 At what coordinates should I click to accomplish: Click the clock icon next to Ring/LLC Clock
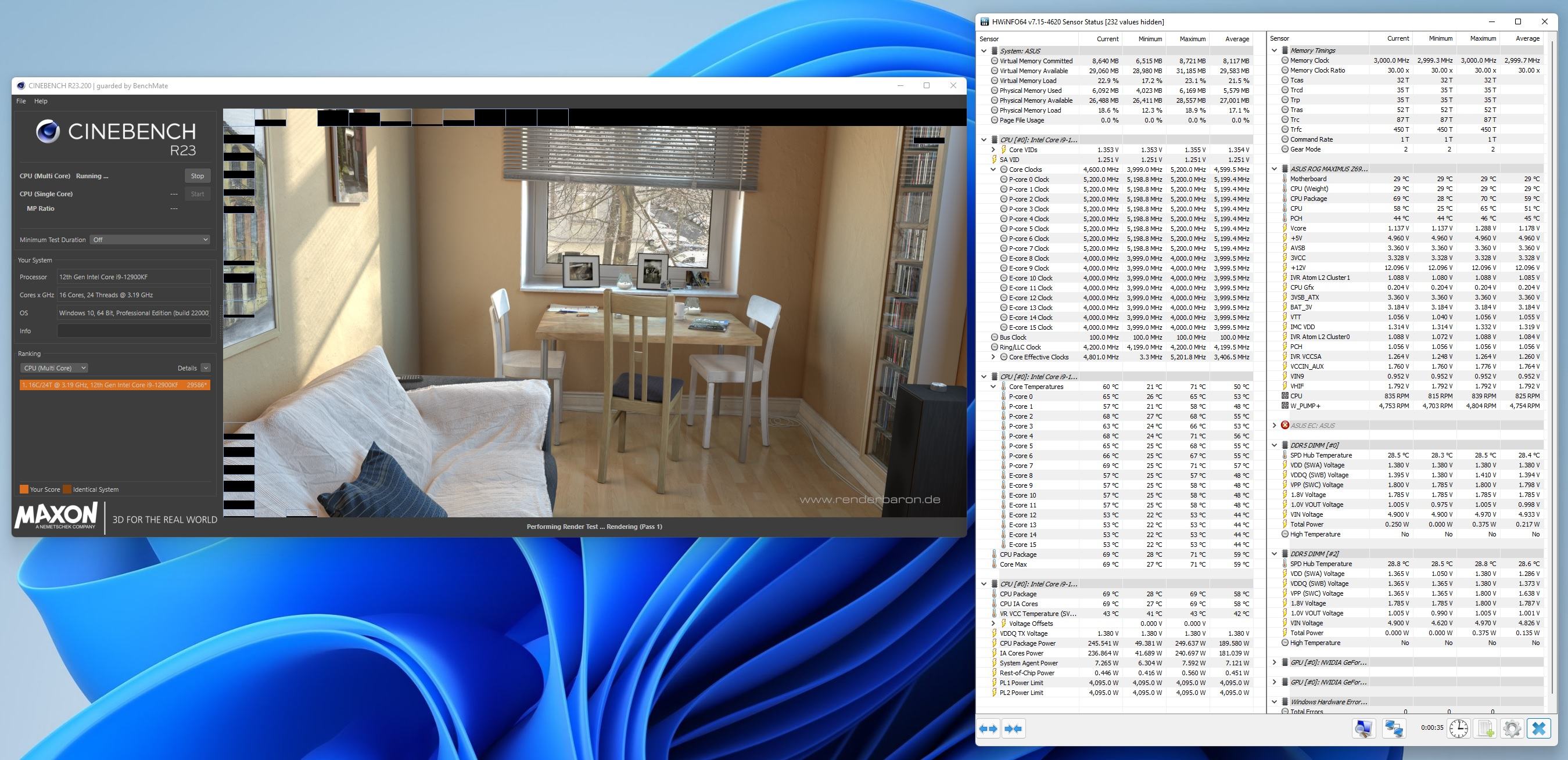click(x=994, y=347)
